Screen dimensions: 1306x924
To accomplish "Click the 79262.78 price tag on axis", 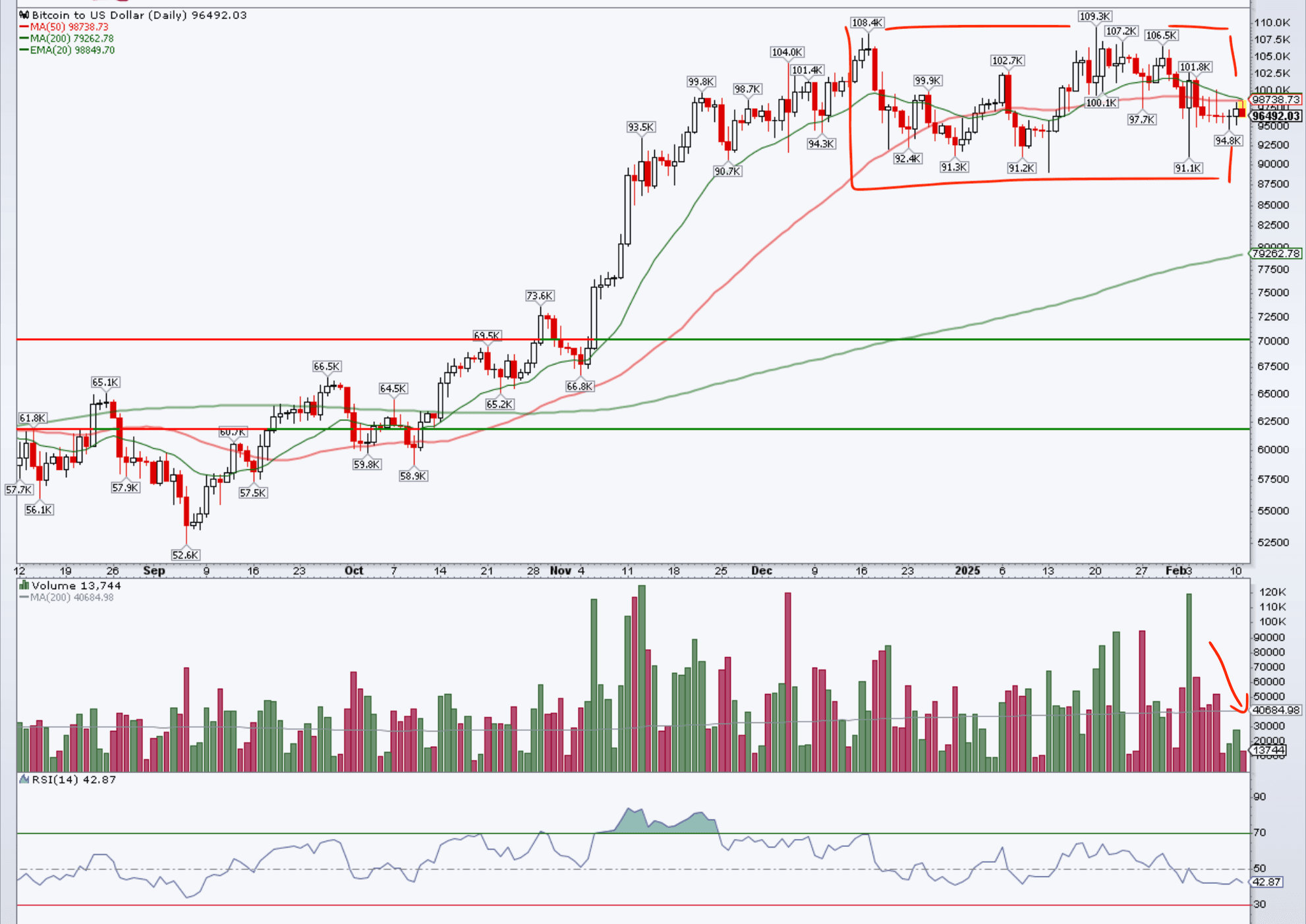I will coord(1276,253).
